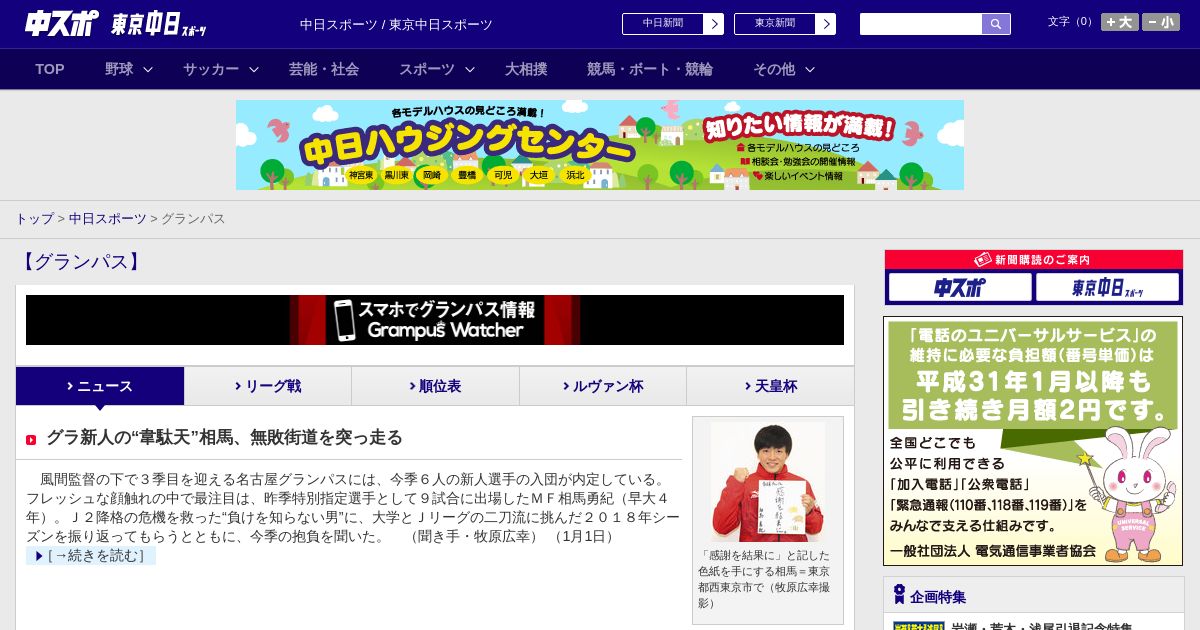Increase text size with ＋大 button

point(1119,22)
